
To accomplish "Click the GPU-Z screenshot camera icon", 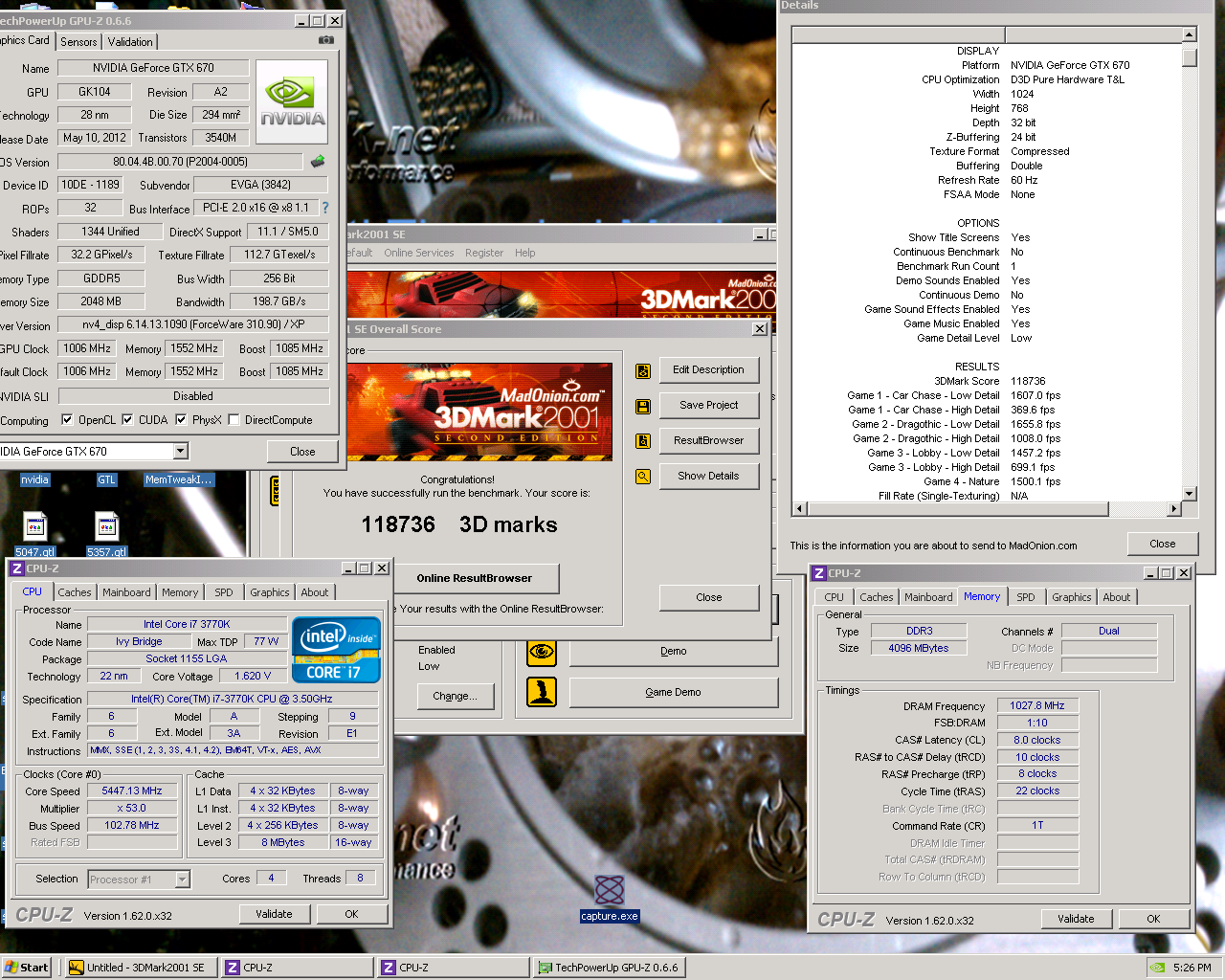I will click(326, 40).
